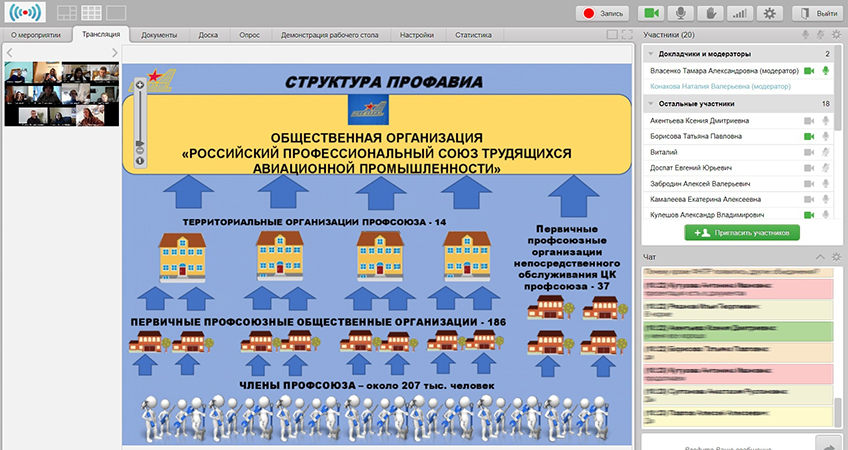Toggle Доспат Евгений Юрьевич's camera

coord(809,168)
